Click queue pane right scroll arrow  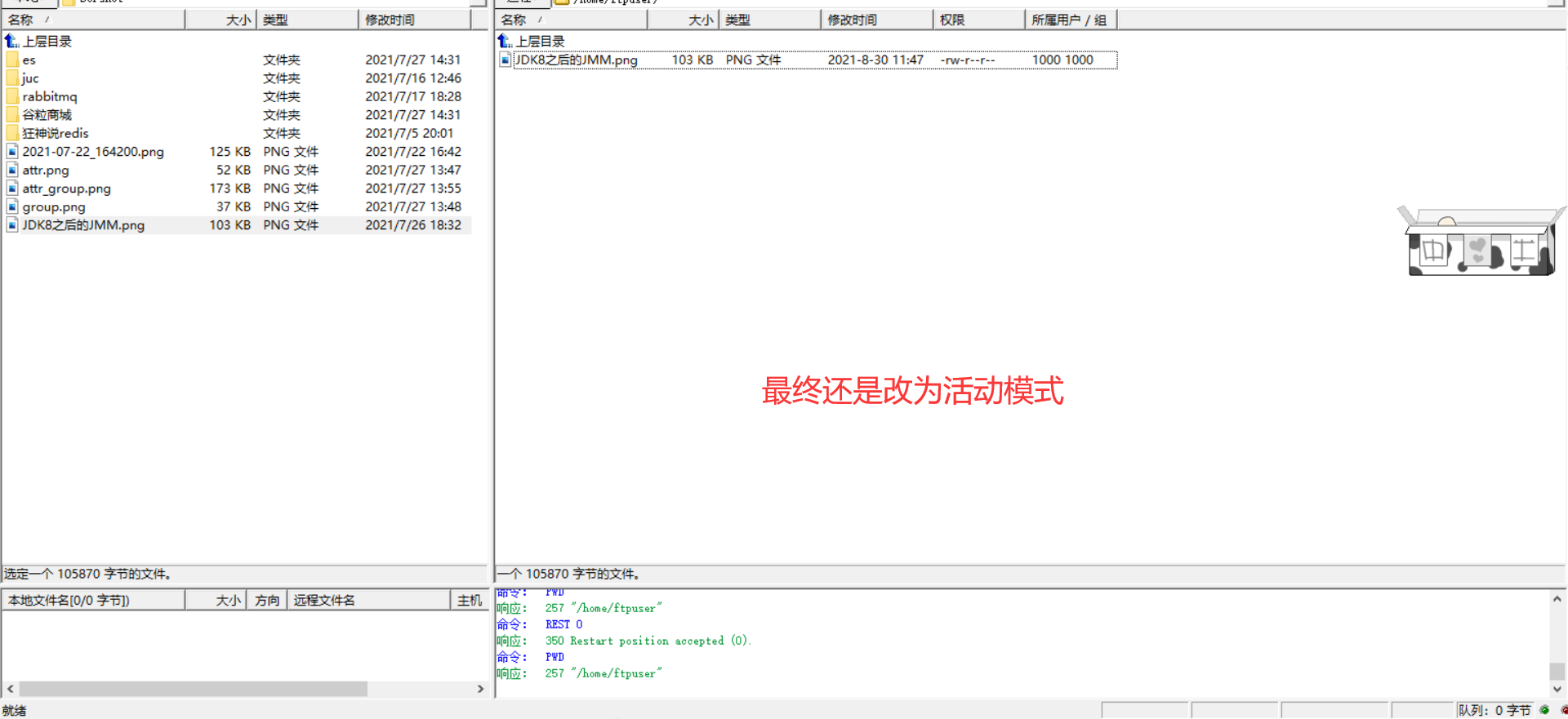[x=480, y=689]
